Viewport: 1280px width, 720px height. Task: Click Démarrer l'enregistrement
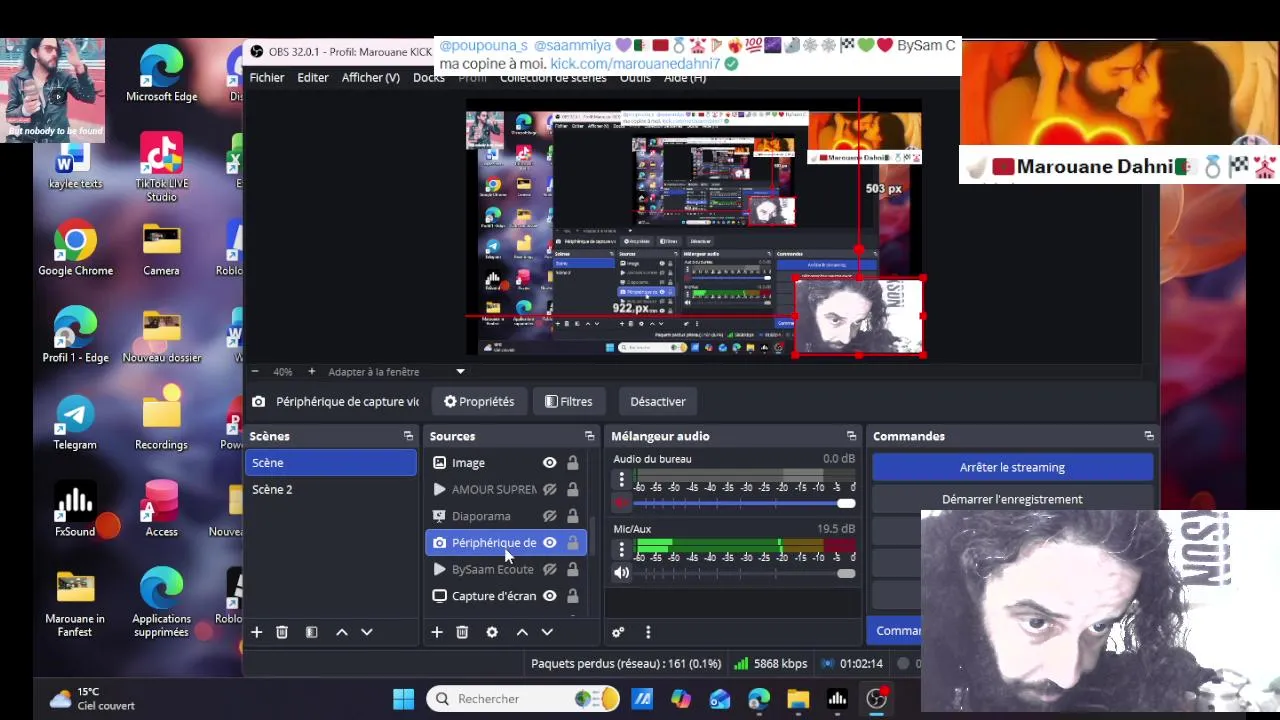click(1012, 499)
